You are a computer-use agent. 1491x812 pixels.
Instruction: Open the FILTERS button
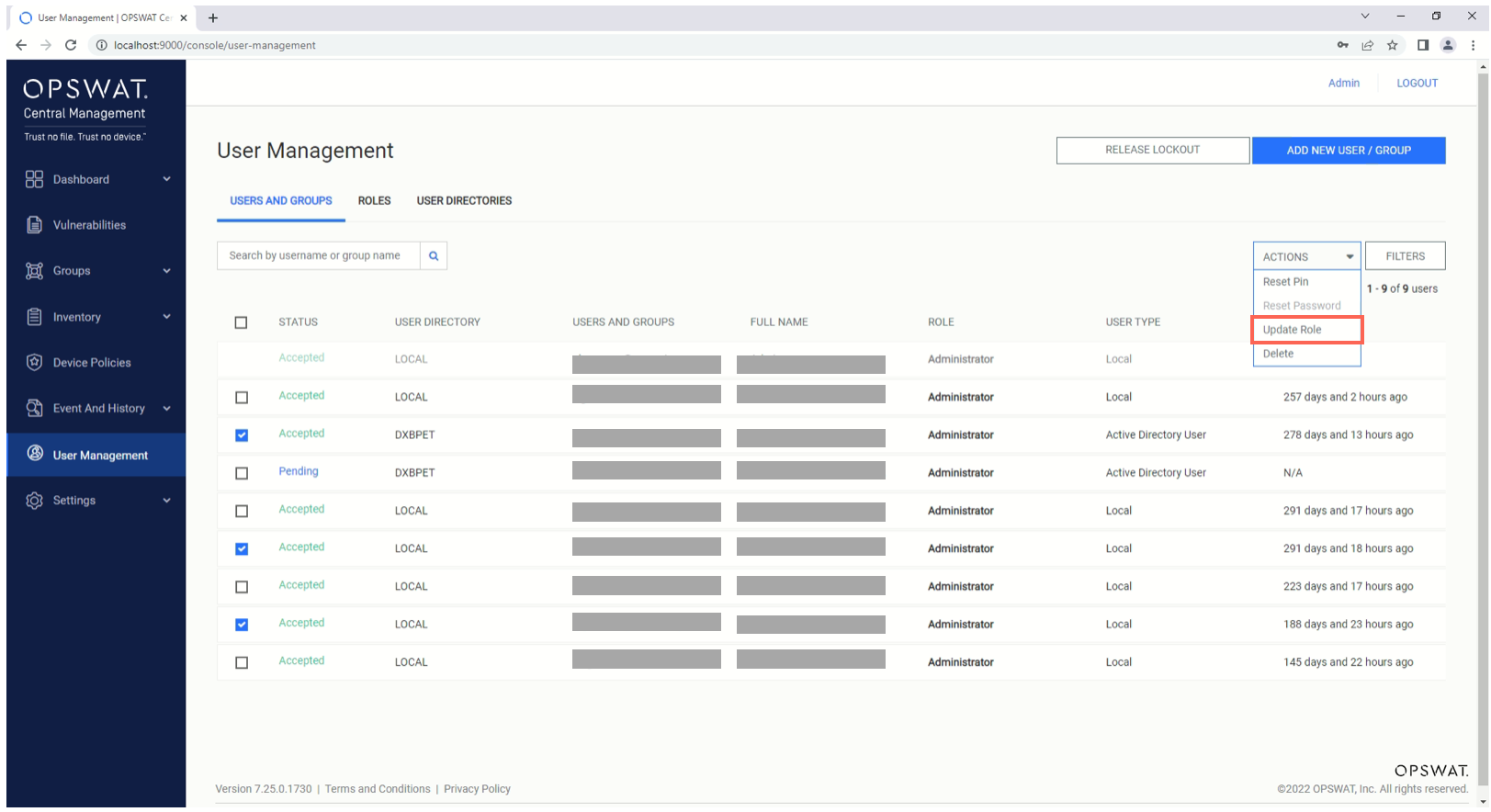pyautogui.click(x=1406, y=256)
